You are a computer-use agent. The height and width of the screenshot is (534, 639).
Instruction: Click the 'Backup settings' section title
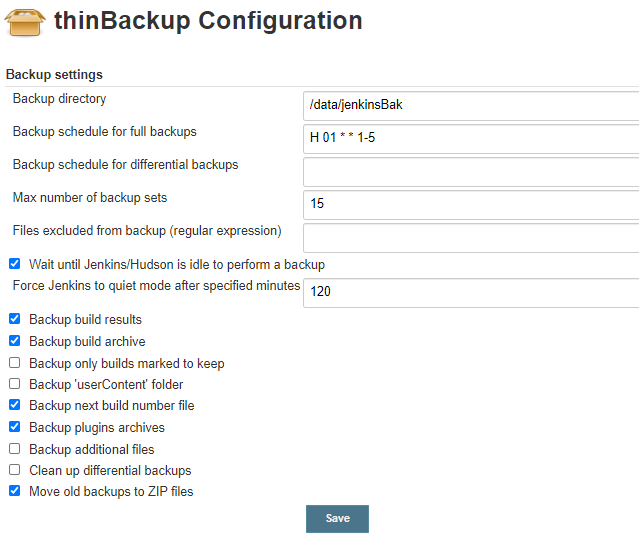click(x=54, y=75)
